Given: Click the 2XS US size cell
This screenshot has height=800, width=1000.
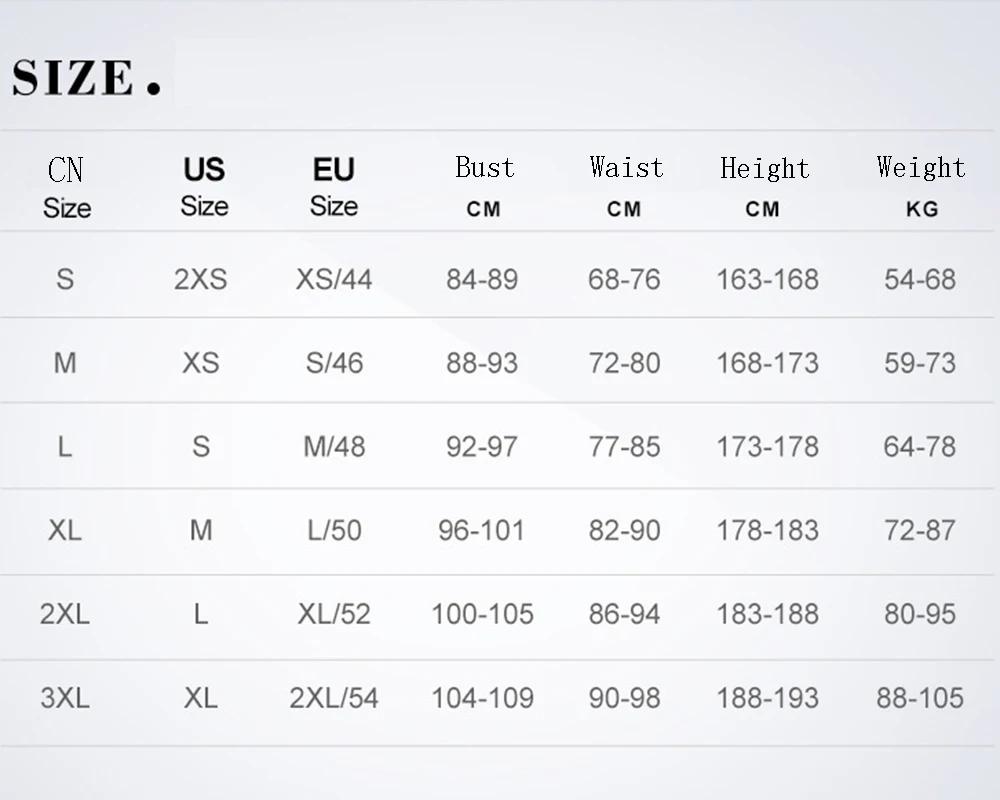Looking at the screenshot, I should tap(201, 279).
